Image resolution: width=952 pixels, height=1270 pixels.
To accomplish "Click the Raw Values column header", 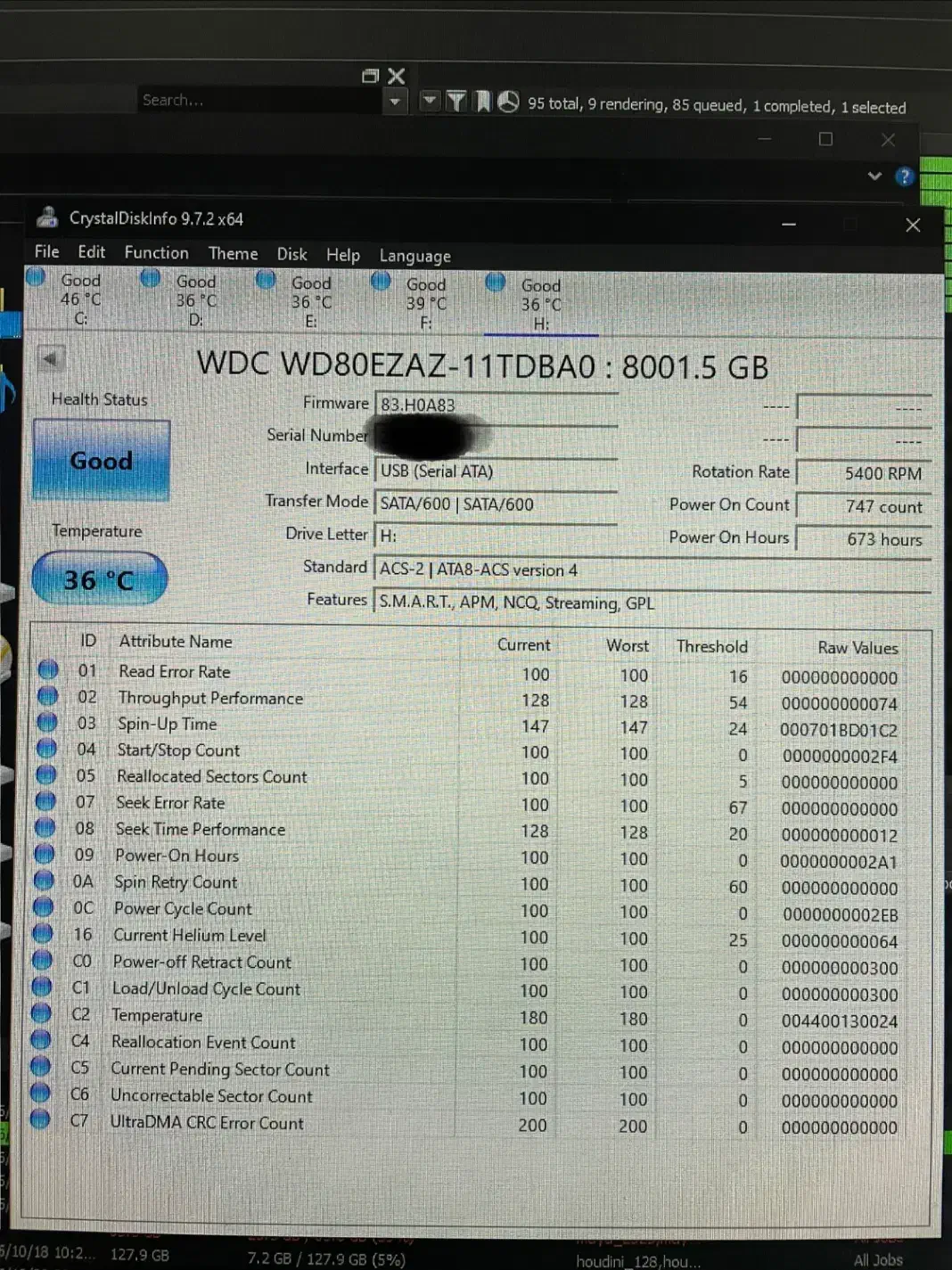I will tap(858, 648).
